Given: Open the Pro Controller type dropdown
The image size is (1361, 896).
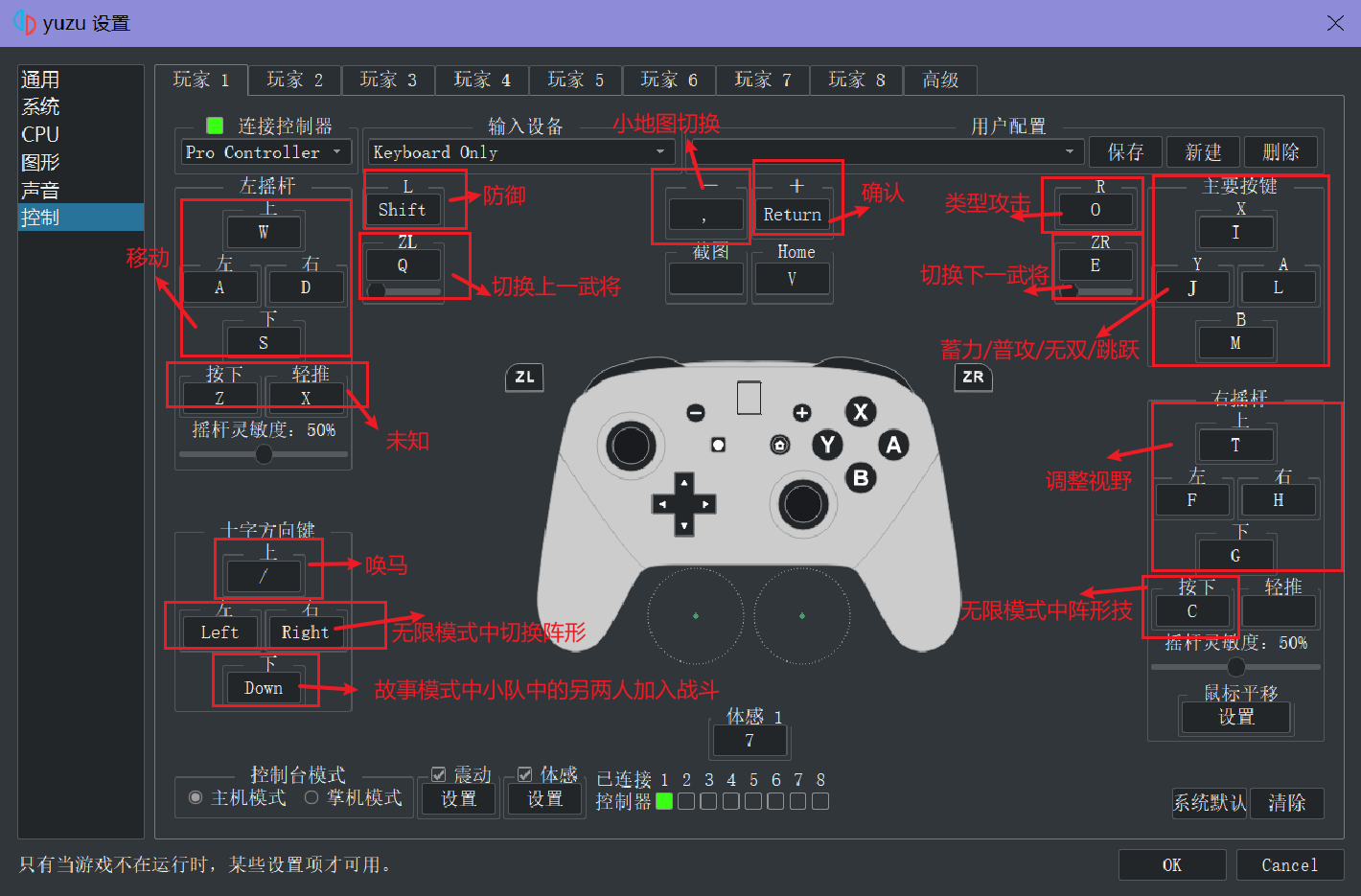Looking at the screenshot, I should point(265,152).
